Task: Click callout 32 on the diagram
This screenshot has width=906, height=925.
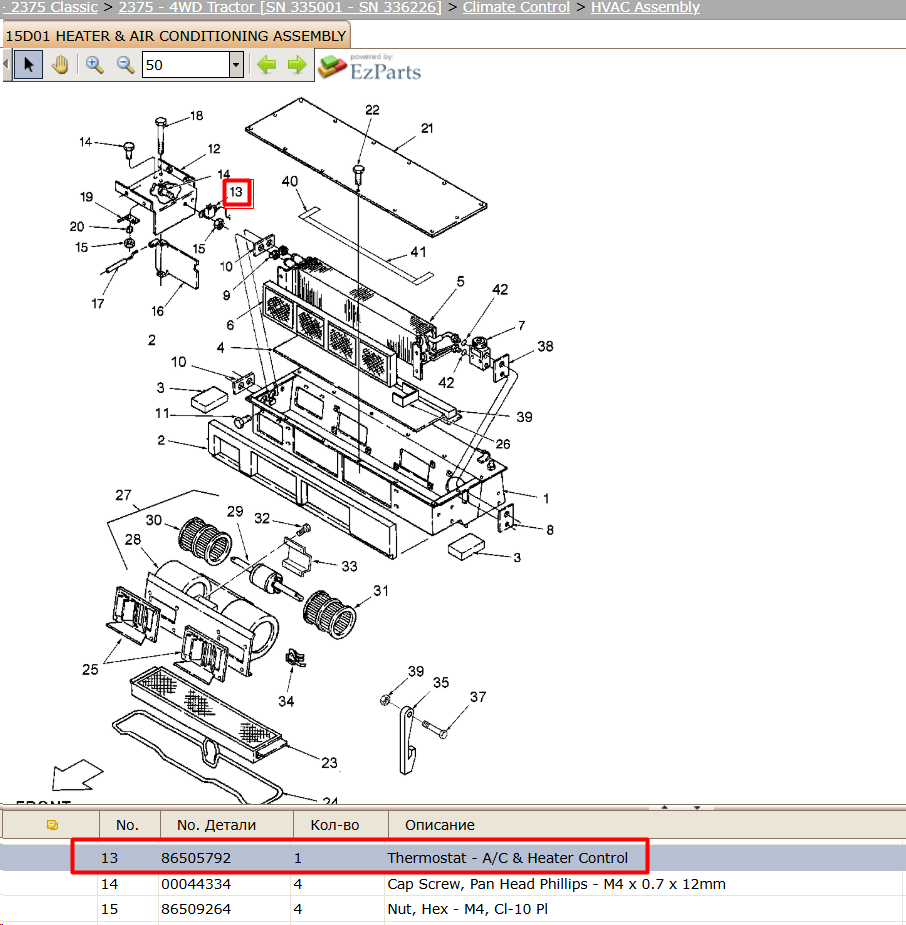Action: pyautogui.click(x=262, y=518)
